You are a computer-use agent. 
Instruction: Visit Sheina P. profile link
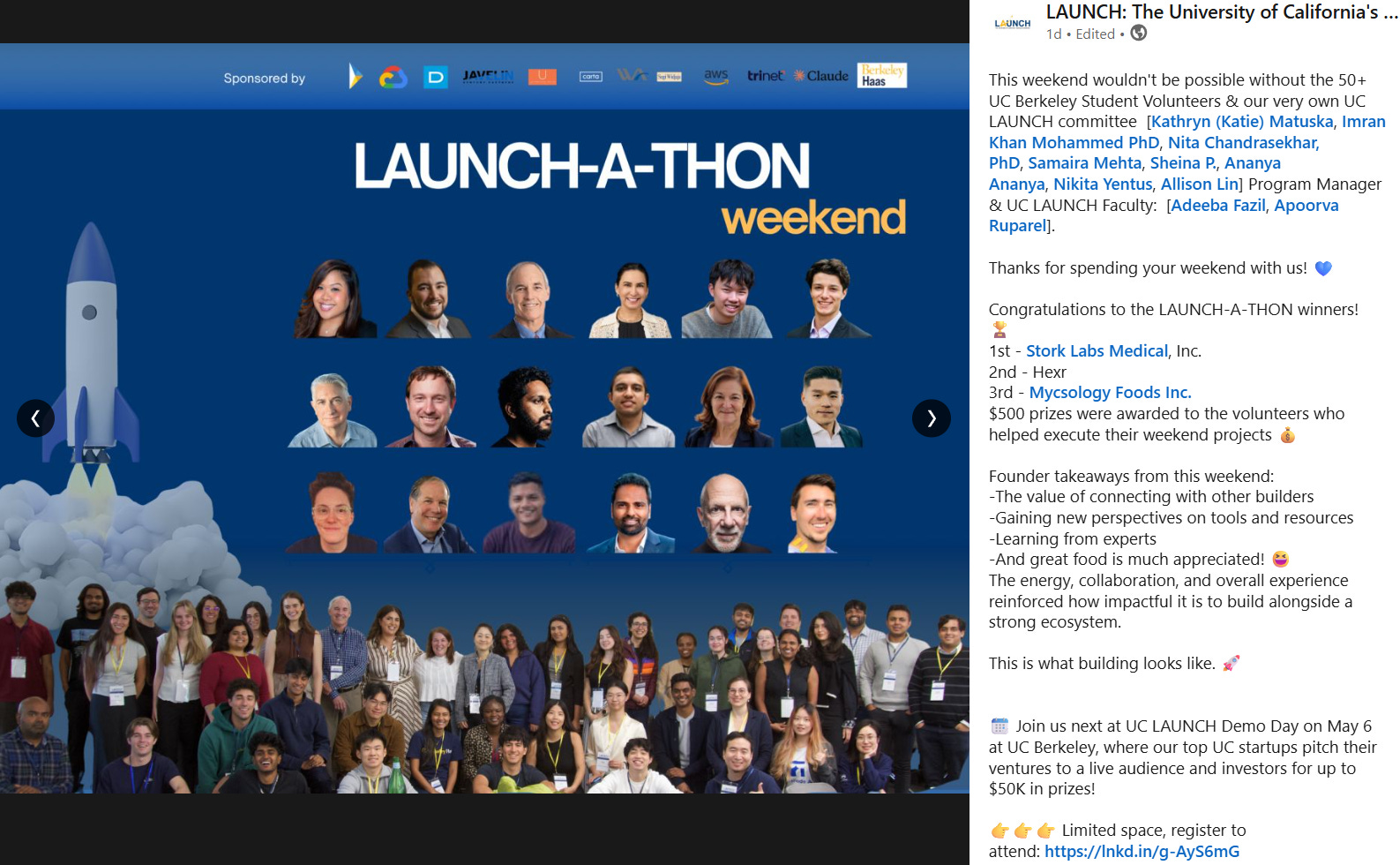click(1183, 163)
